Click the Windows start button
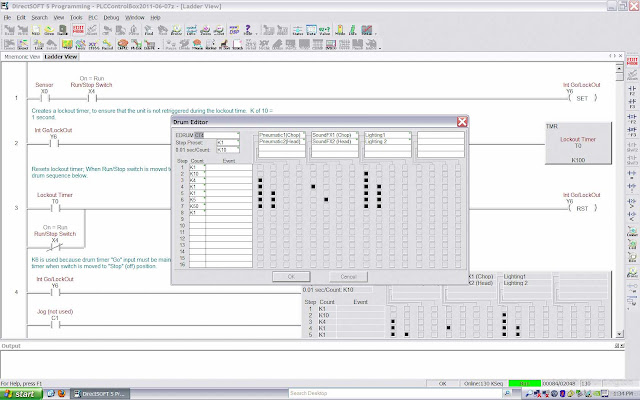The width and height of the screenshot is (640, 400). tap(20, 393)
